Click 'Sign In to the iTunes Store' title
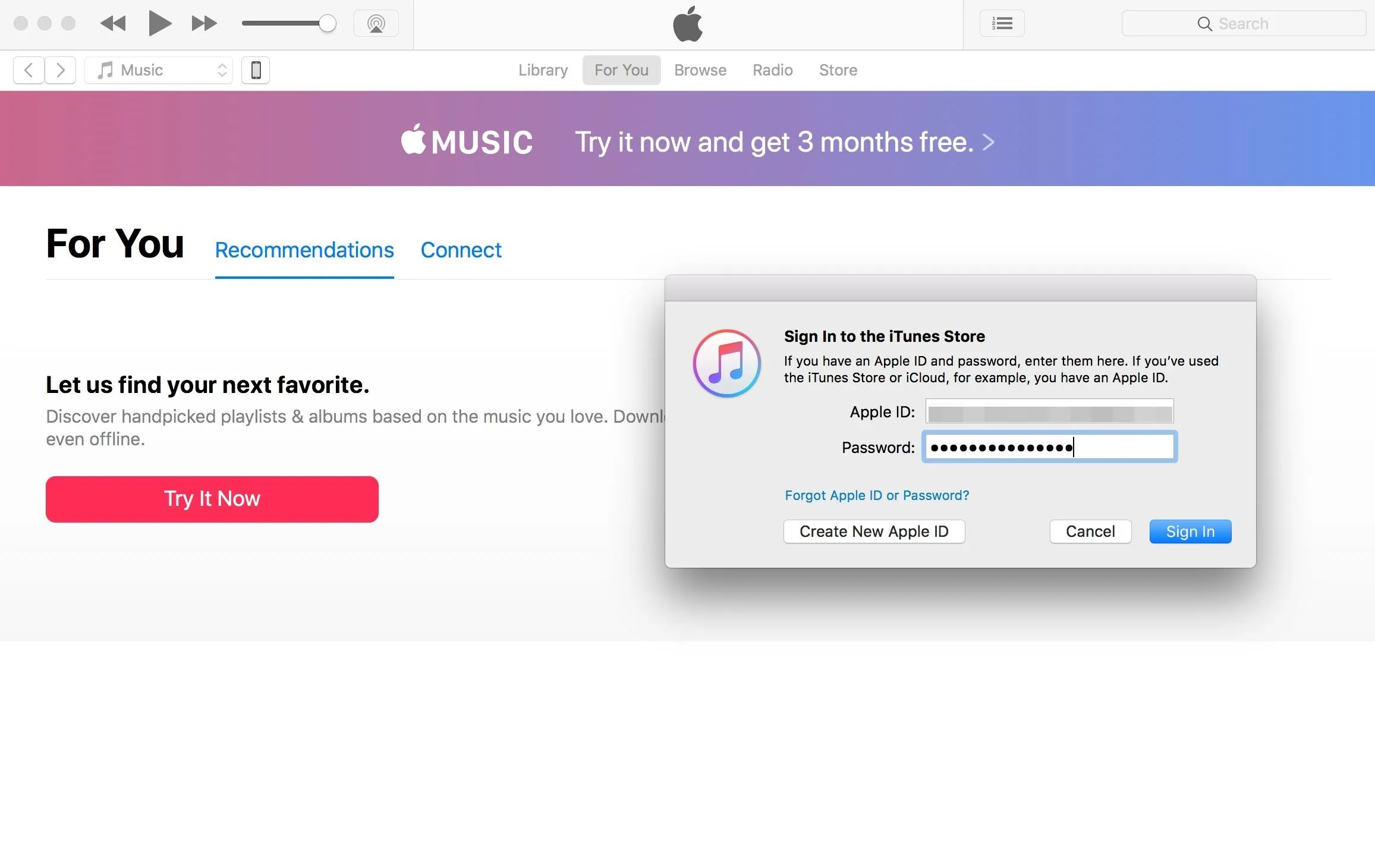This screenshot has width=1375, height=868. pyautogui.click(x=884, y=336)
